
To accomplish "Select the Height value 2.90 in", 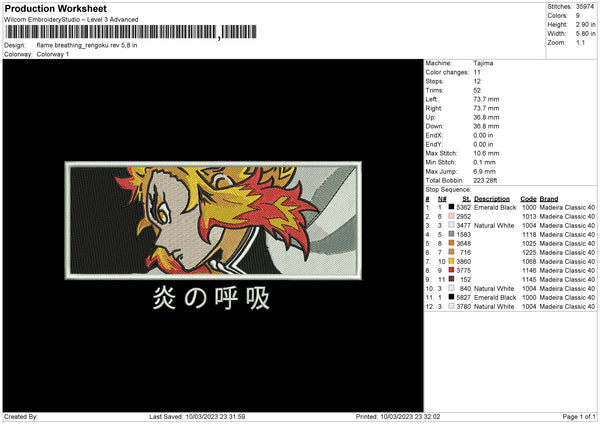I will [x=585, y=24].
